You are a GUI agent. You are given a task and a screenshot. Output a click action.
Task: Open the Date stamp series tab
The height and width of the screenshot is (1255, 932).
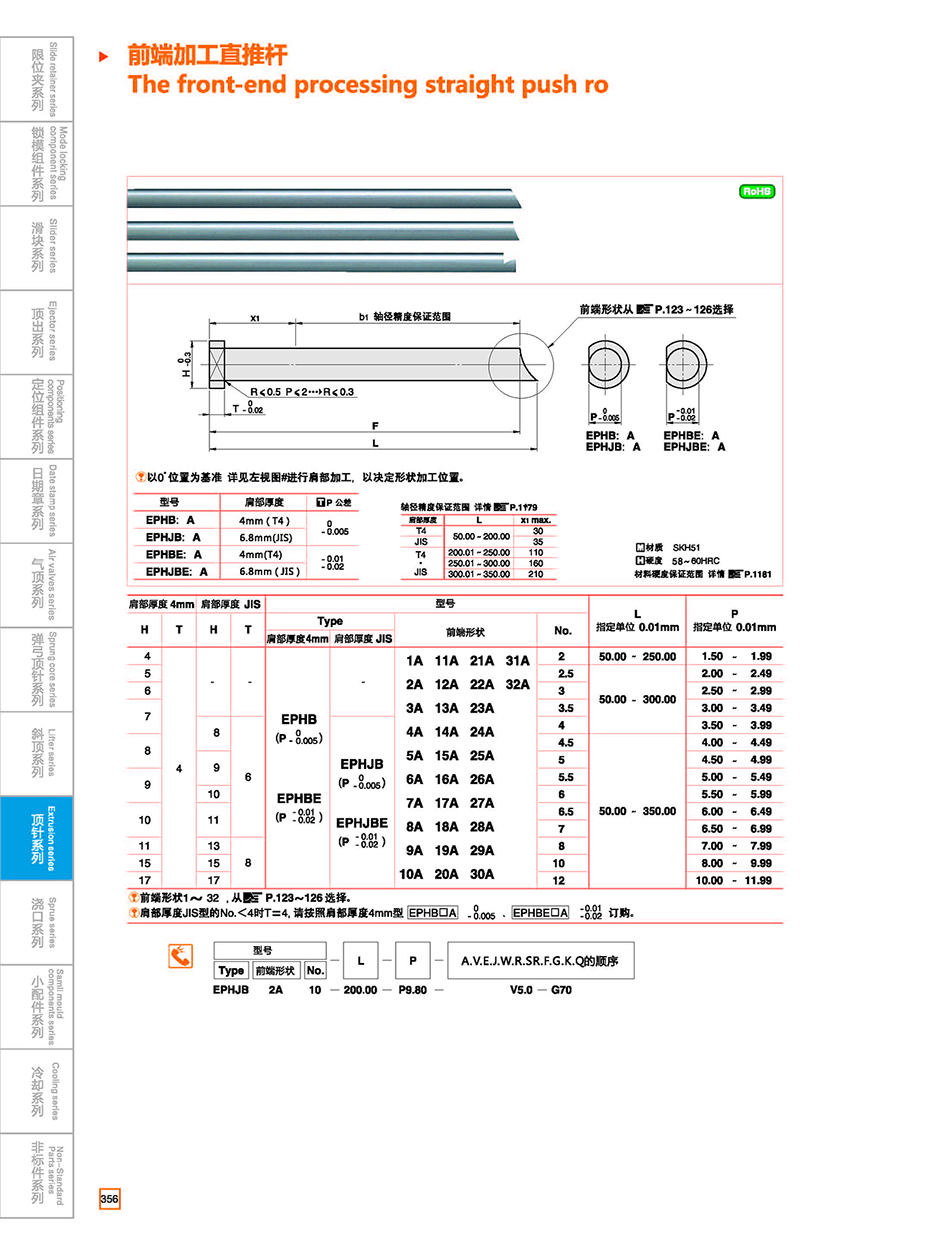[36, 501]
